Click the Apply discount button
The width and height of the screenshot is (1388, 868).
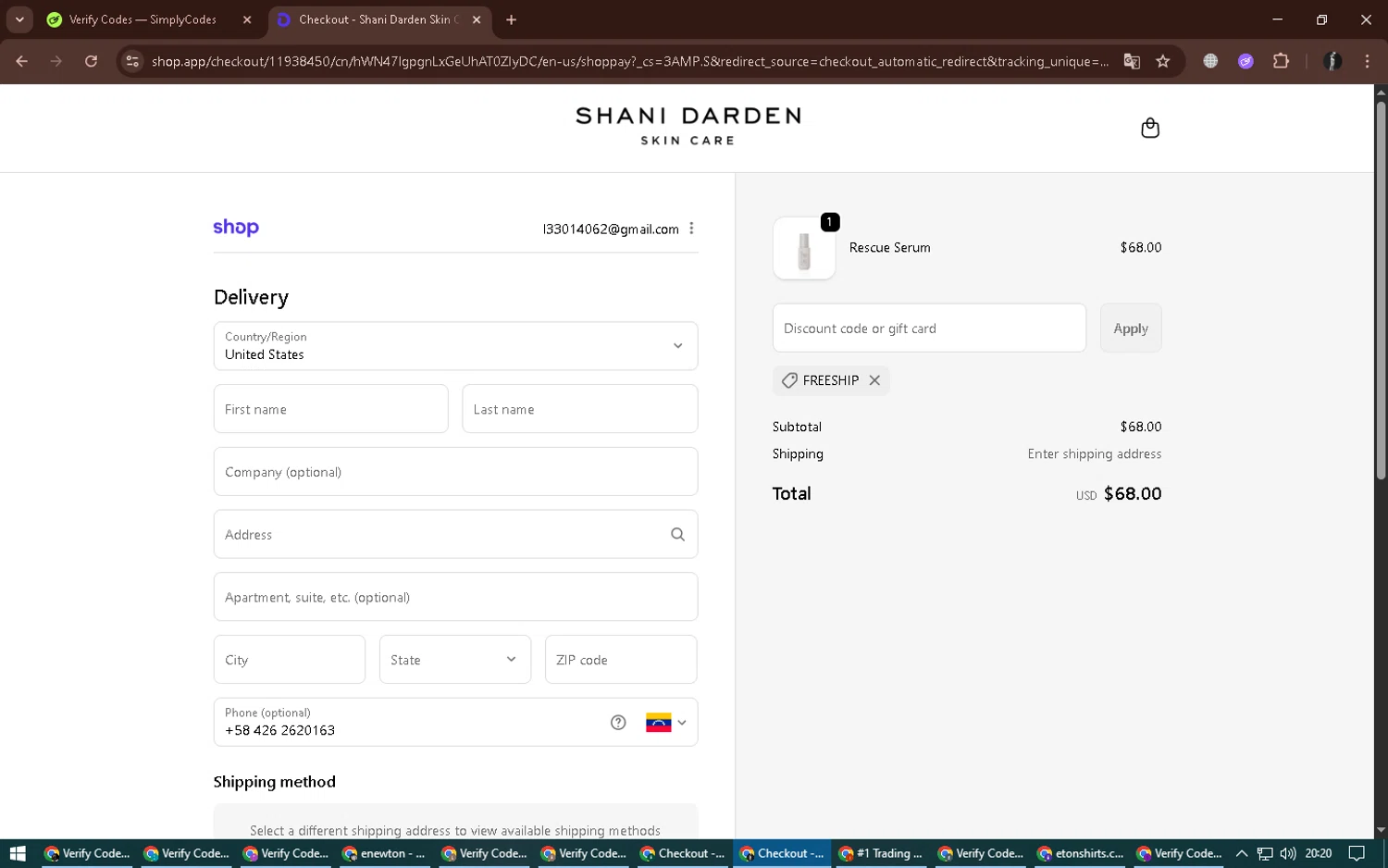click(x=1131, y=329)
